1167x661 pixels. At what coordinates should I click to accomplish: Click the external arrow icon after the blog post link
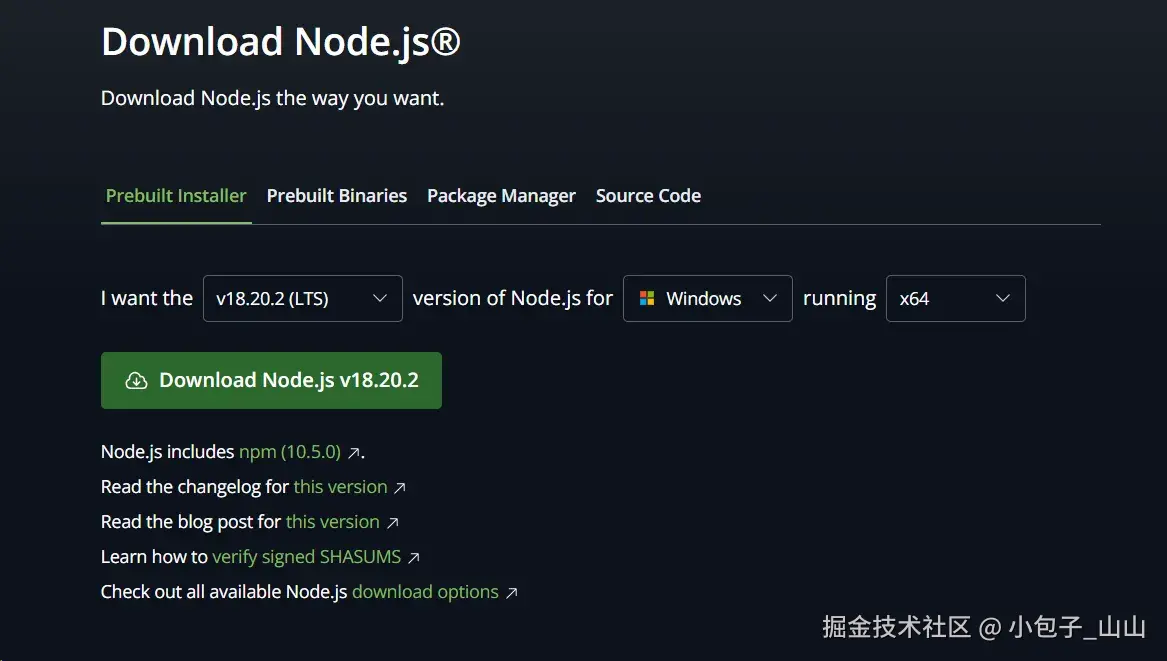pos(393,523)
